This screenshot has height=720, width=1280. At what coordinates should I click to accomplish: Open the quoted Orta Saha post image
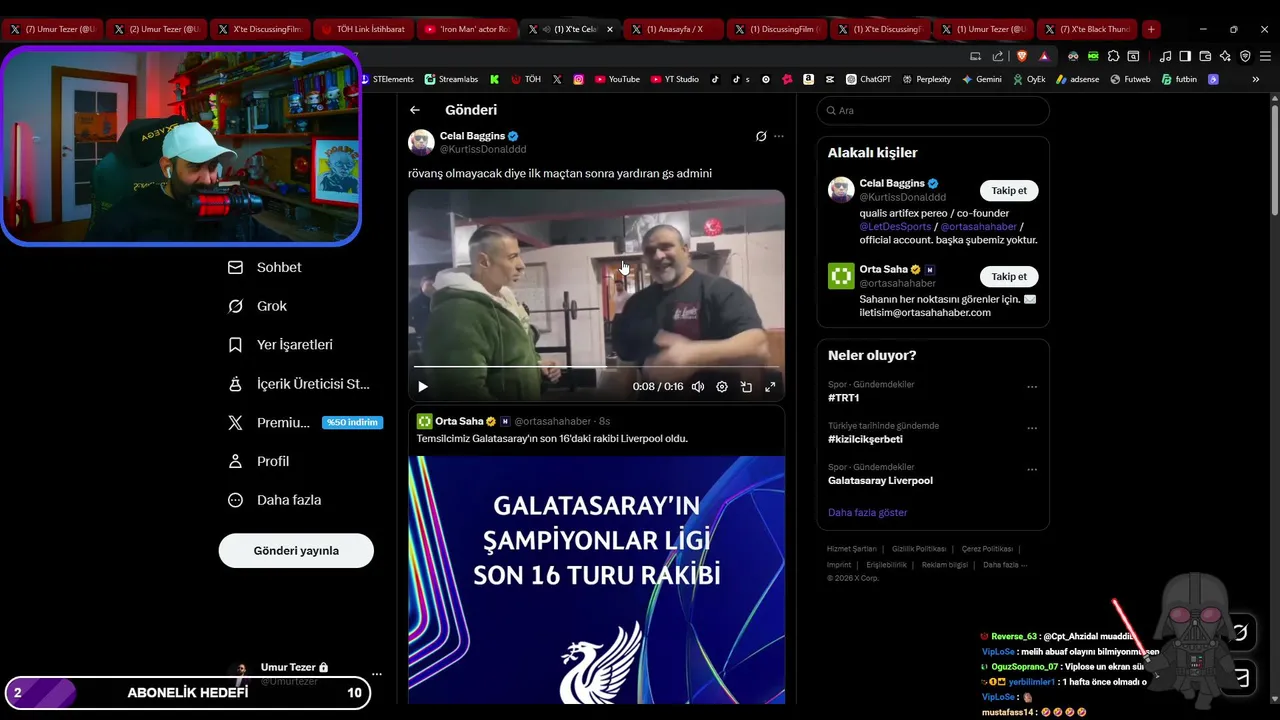(596, 580)
